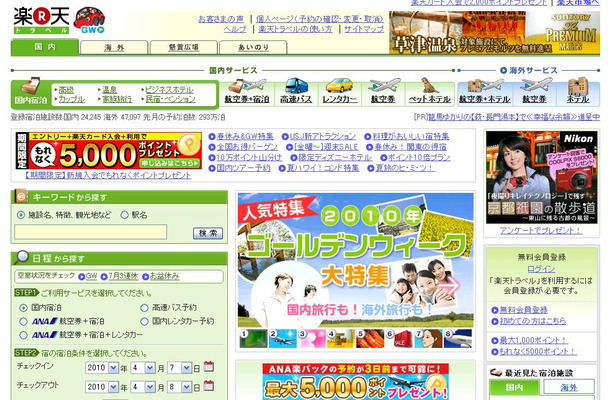
Task: Choose 国内宿泊 service radio button
Action: pos(23,308)
